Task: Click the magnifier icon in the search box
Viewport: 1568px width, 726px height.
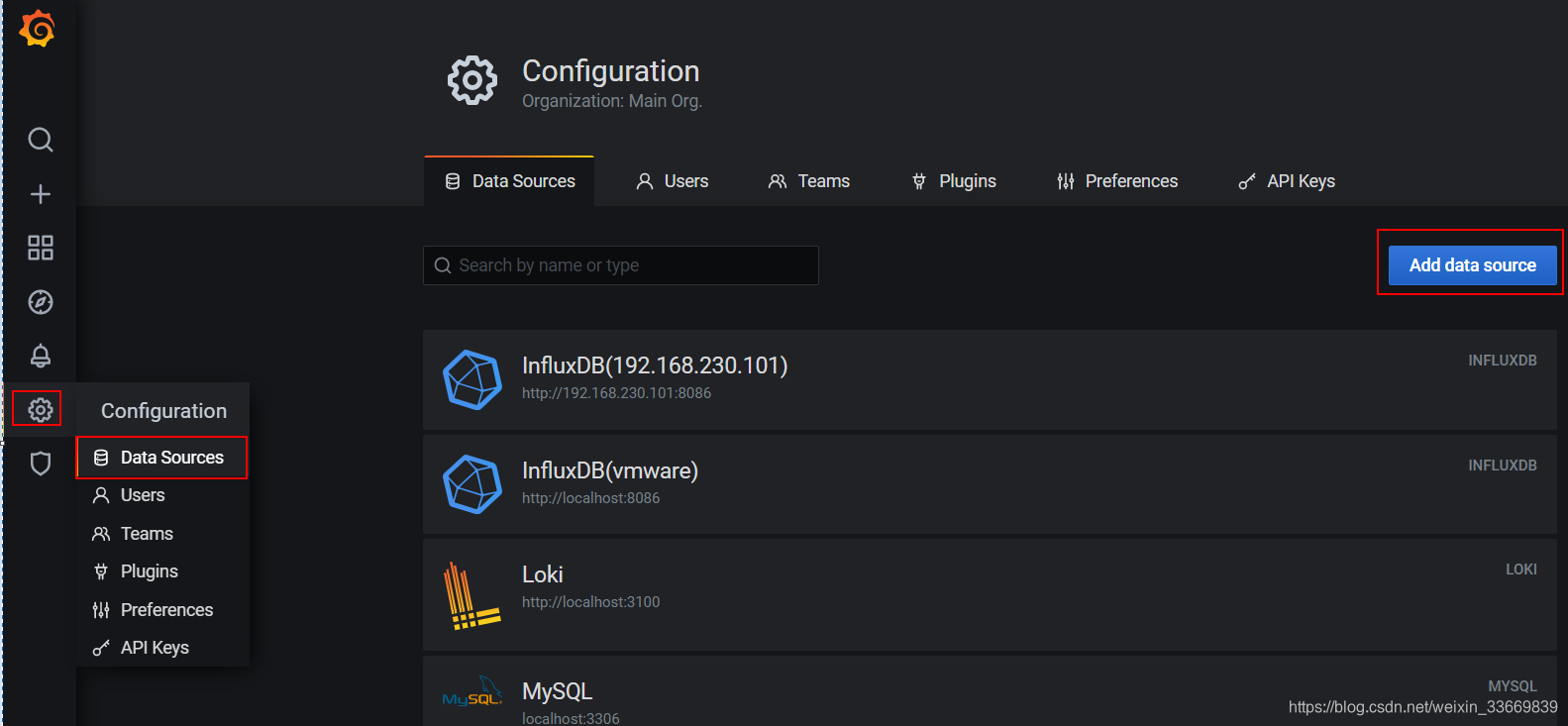Action: [443, 265]
